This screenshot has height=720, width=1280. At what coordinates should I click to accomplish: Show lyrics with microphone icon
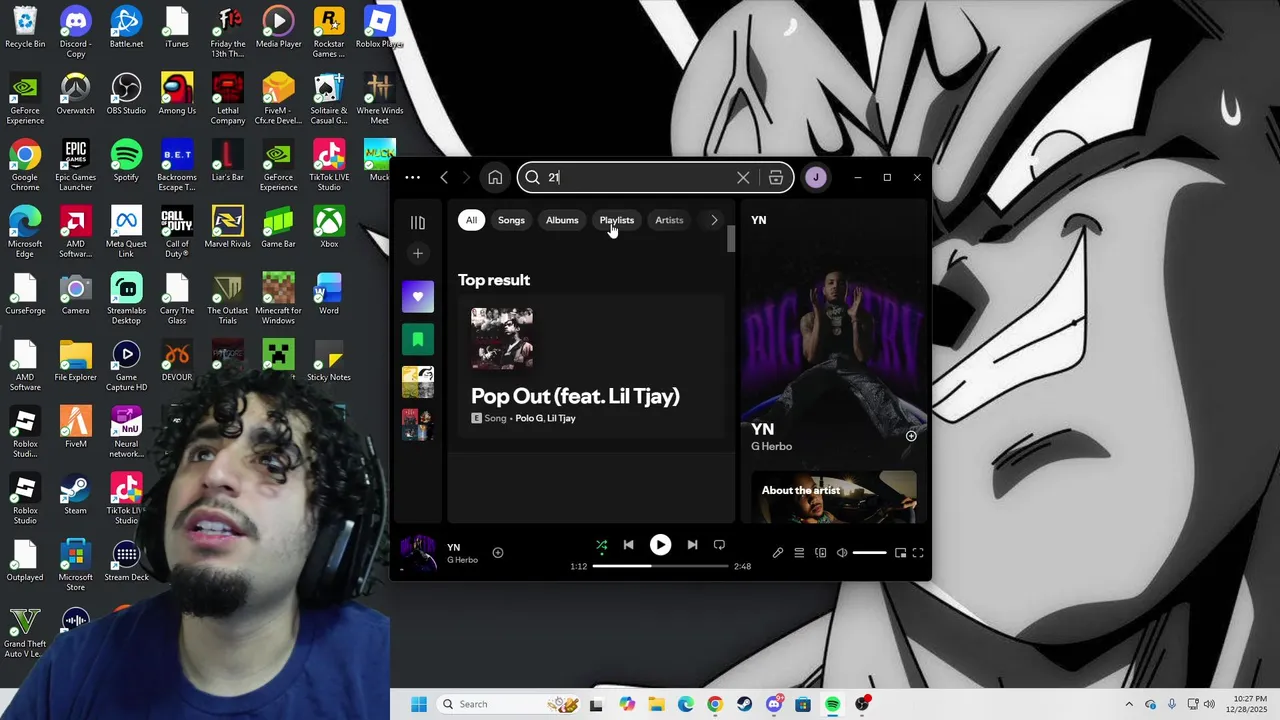click(777, 553)
